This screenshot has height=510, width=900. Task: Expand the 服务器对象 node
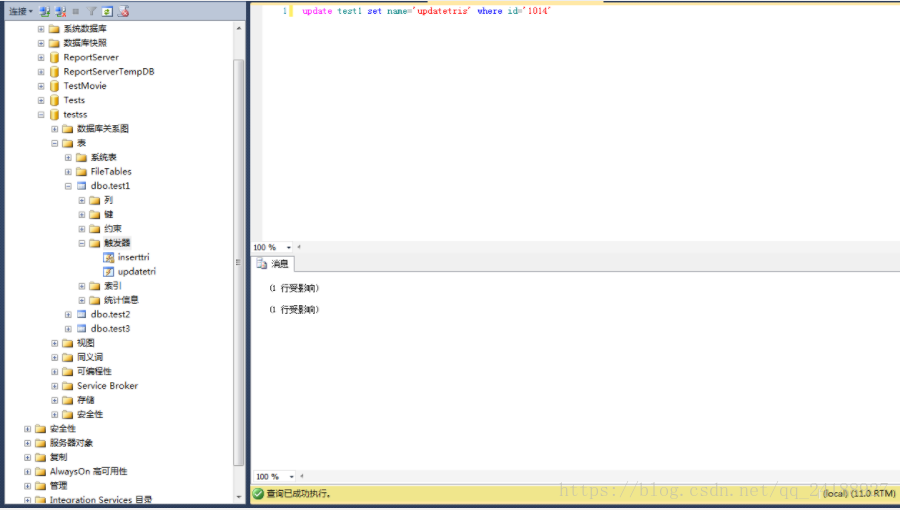[27, 443]
